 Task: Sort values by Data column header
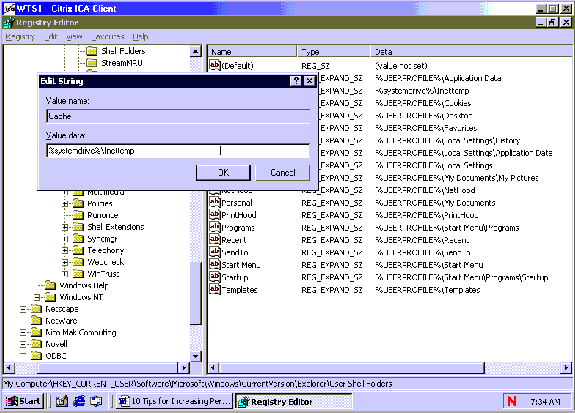click(471, 51)
